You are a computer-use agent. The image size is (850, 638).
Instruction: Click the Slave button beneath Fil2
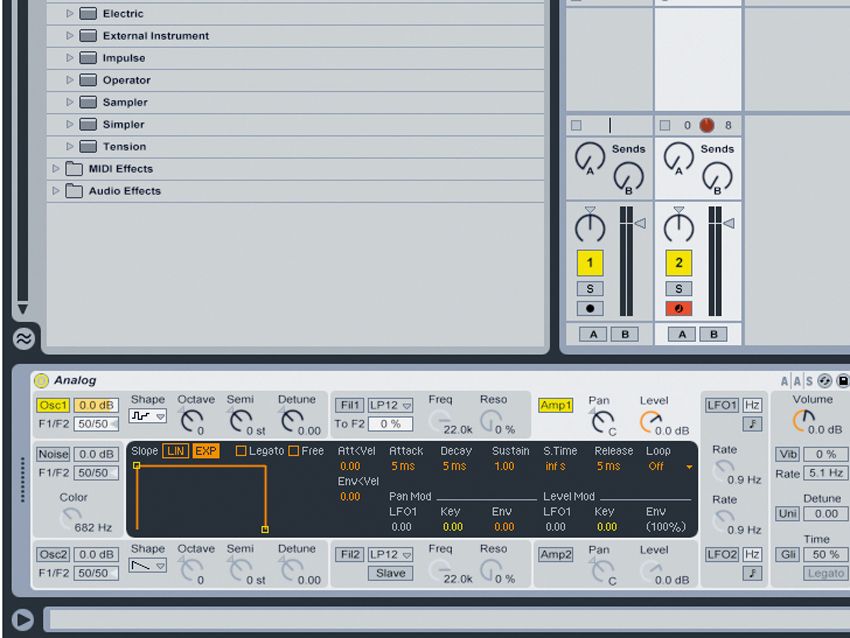coord(390,572)
